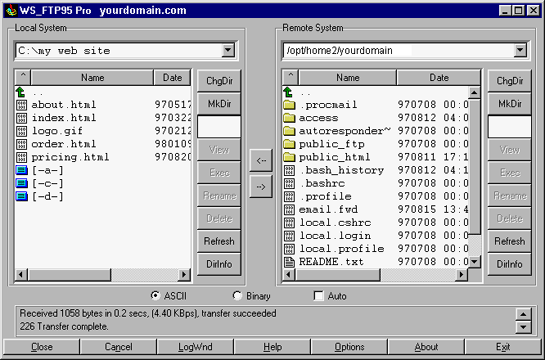545x360 pixels.
Task: Sort local files by Name column
Action: [x=92, y=77]
